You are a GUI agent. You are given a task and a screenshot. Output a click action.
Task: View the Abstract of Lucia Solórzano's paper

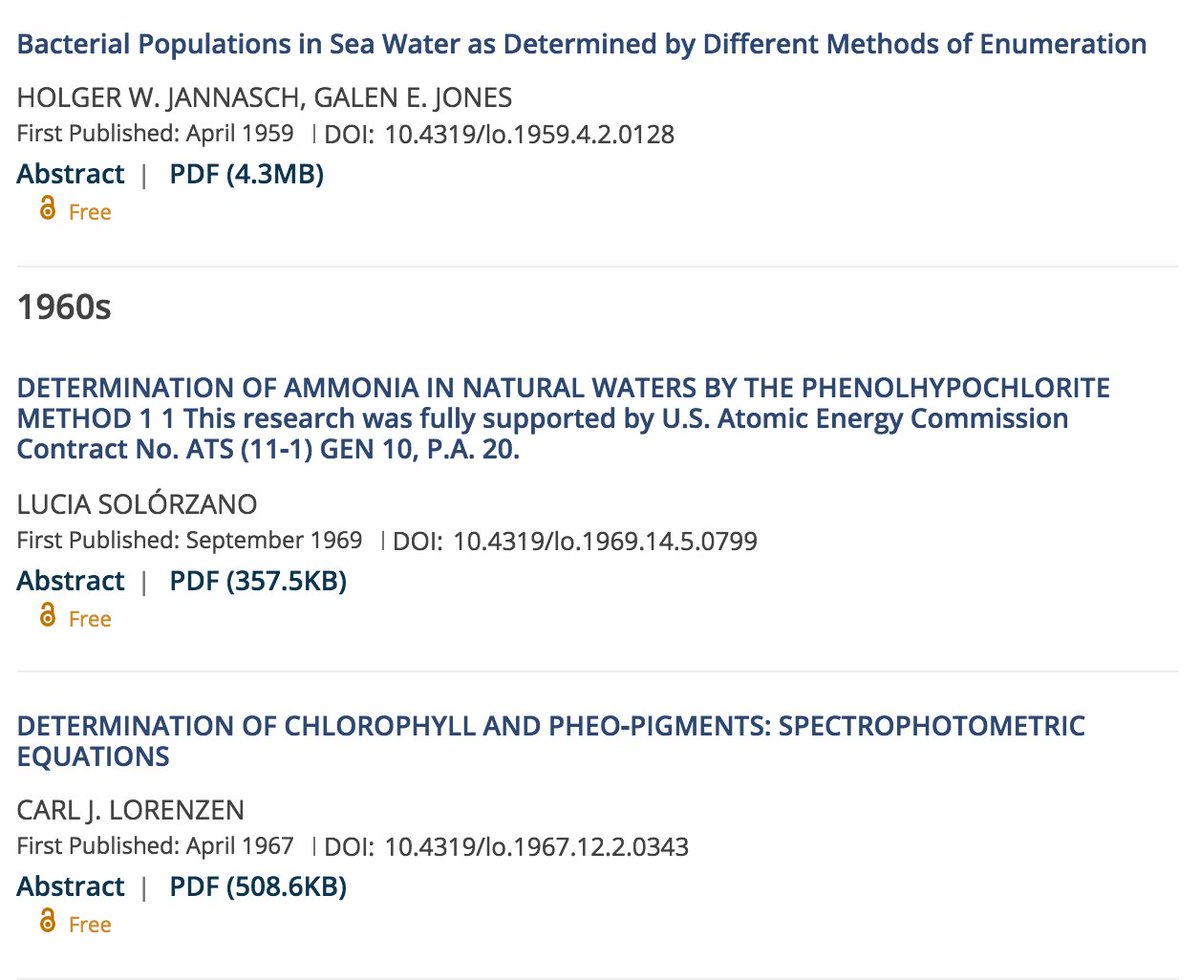tap(70, 581)
